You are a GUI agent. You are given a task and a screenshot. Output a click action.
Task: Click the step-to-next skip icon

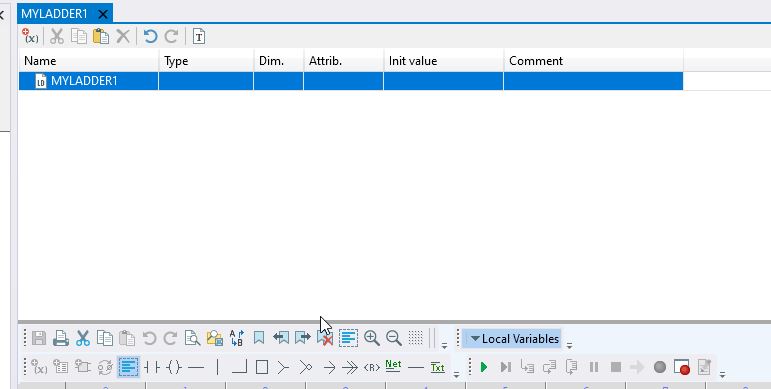pos(505,367)
